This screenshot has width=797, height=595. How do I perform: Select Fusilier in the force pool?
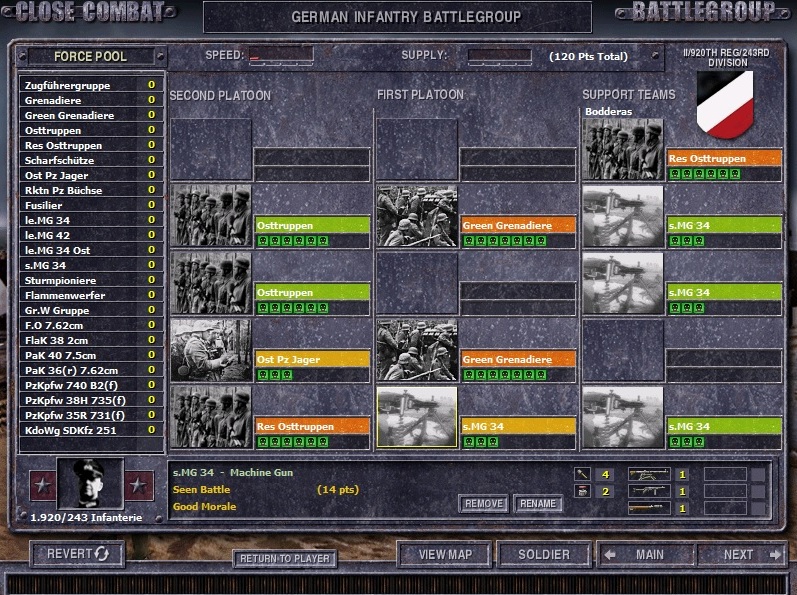[x=90, y=205]
